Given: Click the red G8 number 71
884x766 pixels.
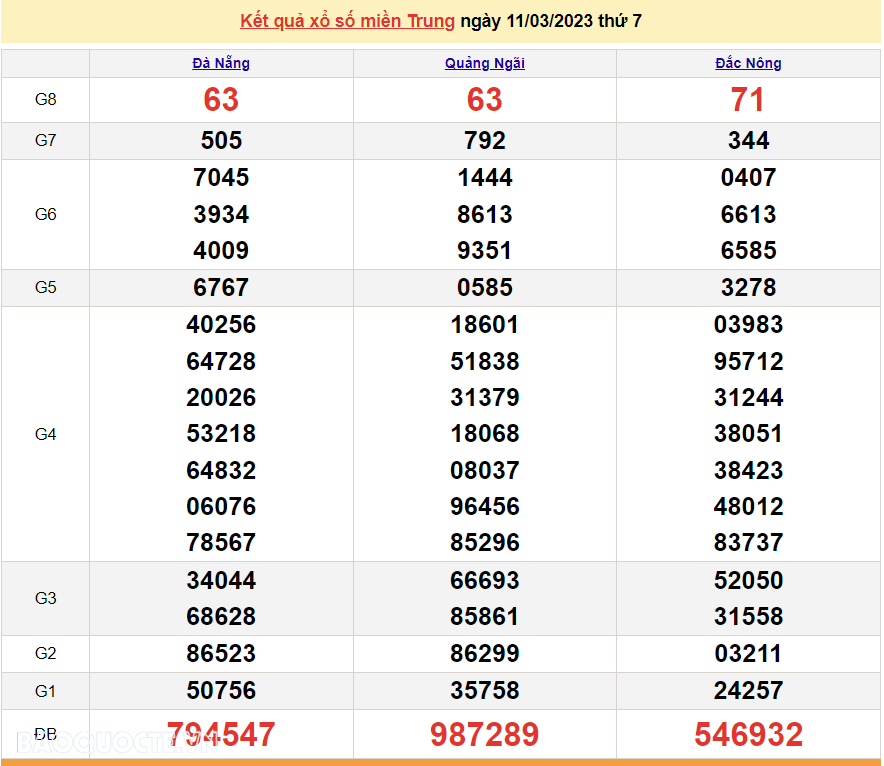Looking at the screenshot, I should 748,100.
